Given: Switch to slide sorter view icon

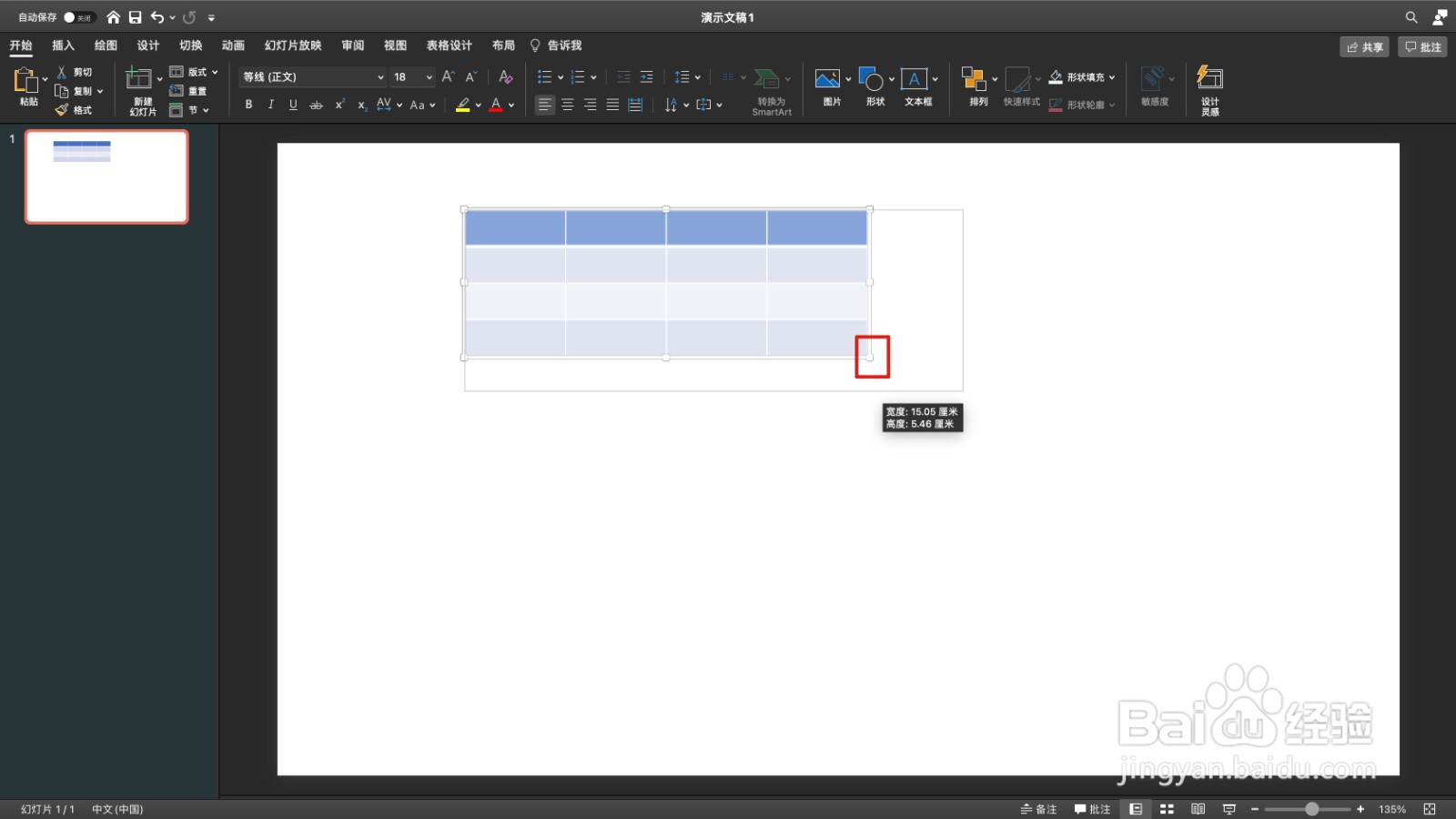Looking at the screenshot, I should (x=1167, y=809).
